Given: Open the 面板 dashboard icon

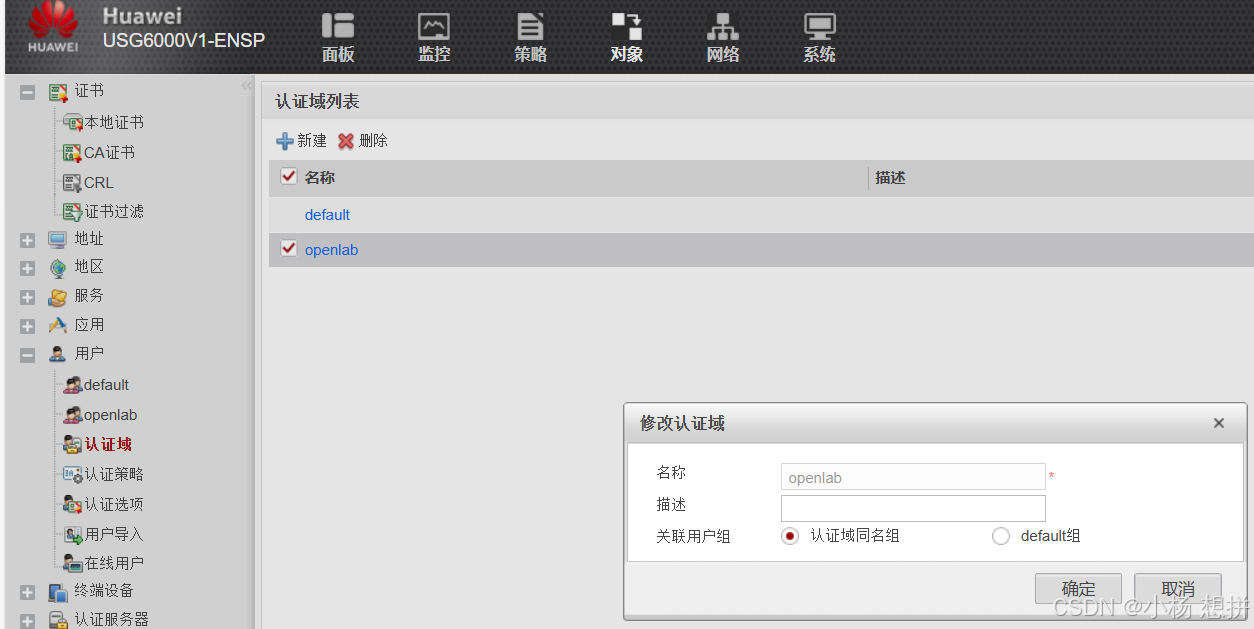Looking at the screenshot, I should [x=338, y=26].
